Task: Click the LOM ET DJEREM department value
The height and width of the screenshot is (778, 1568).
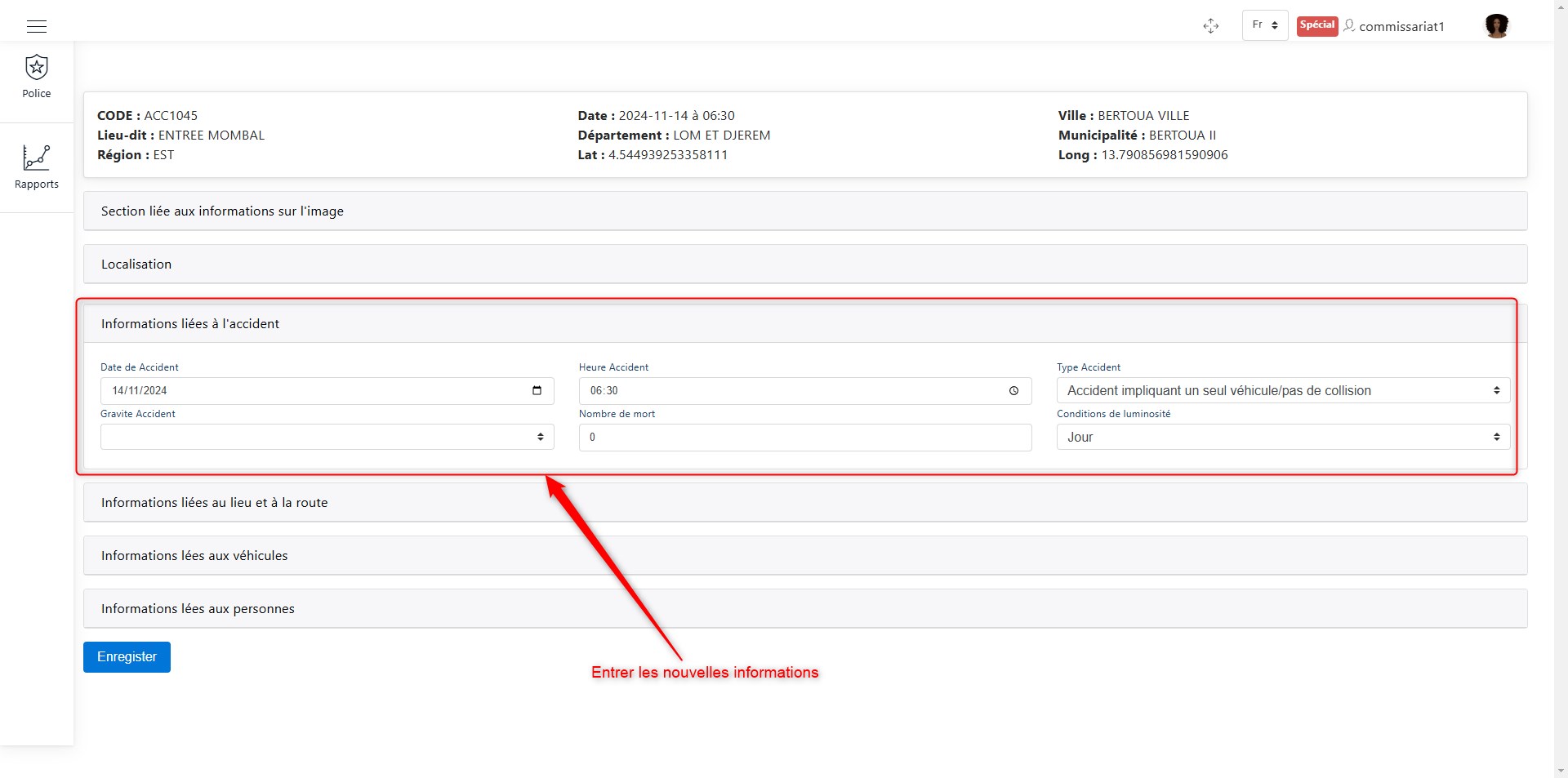Action: [722, 135]
